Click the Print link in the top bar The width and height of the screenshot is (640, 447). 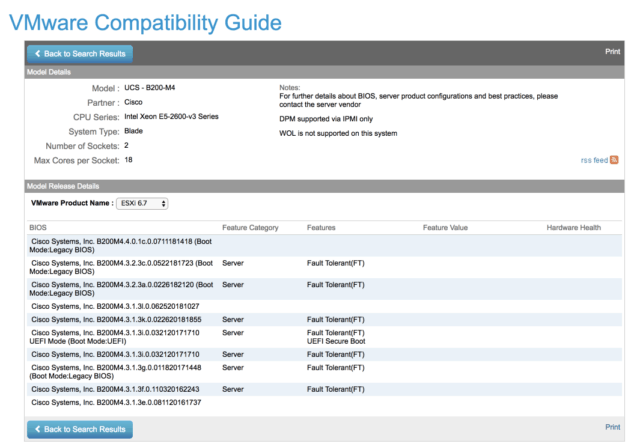[612, 51]
